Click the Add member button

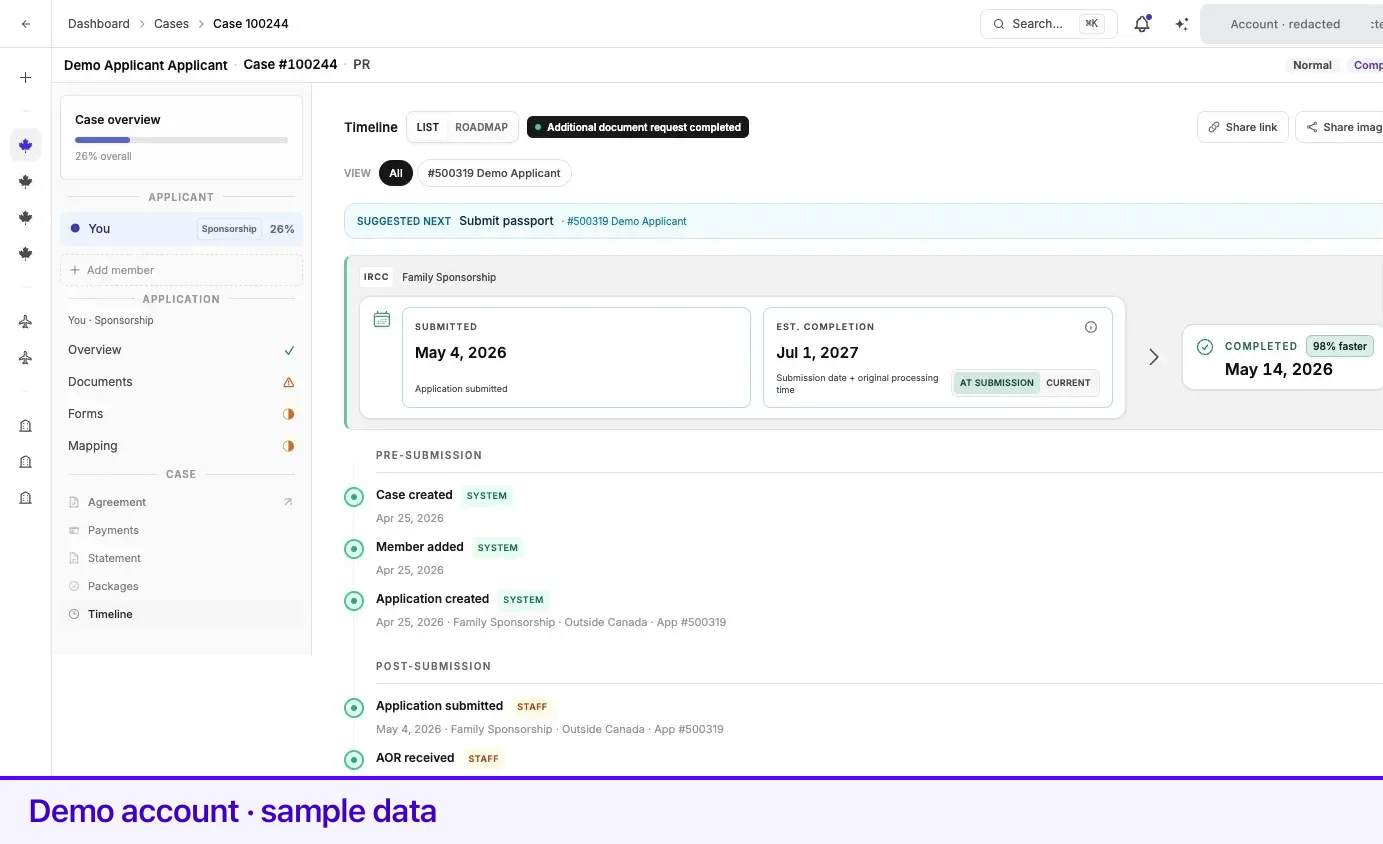coord(181,270)
